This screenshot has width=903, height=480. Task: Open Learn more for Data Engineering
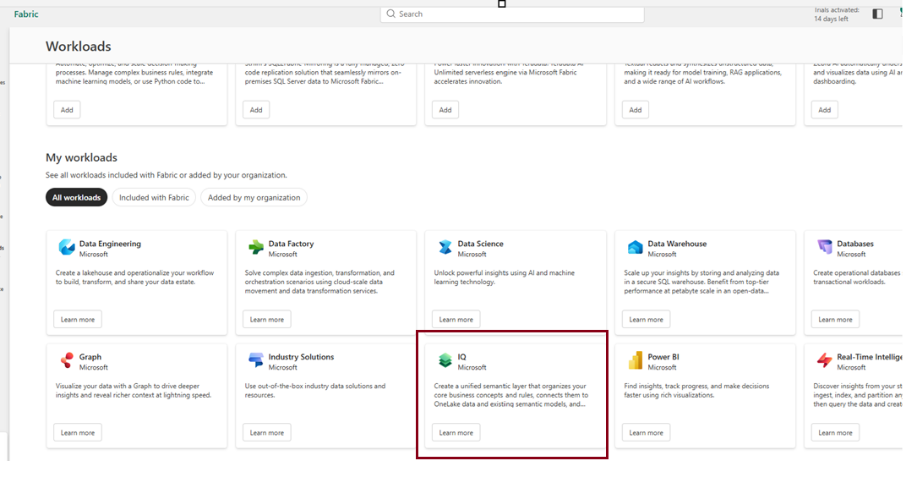click(x=78, y=319)
